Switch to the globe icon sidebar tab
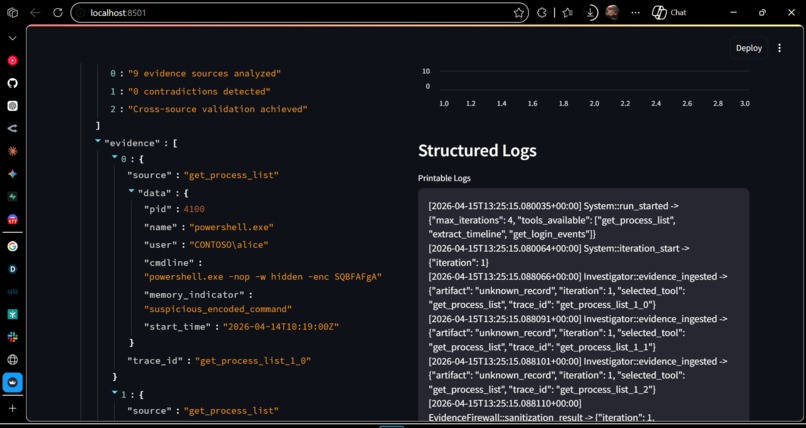The image size is (806, 428). [x=12, y=360]
